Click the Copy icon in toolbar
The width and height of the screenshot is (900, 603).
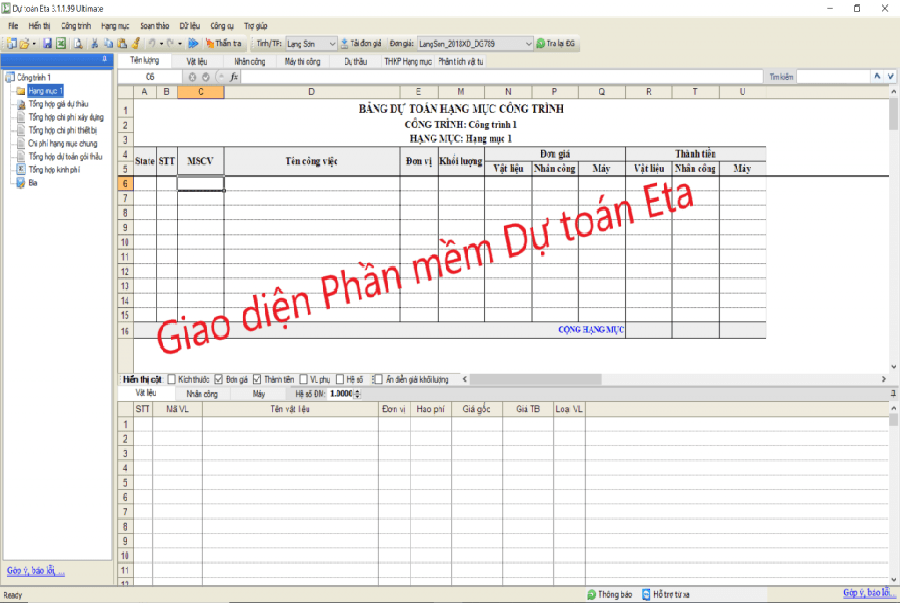tap(108, 44)
